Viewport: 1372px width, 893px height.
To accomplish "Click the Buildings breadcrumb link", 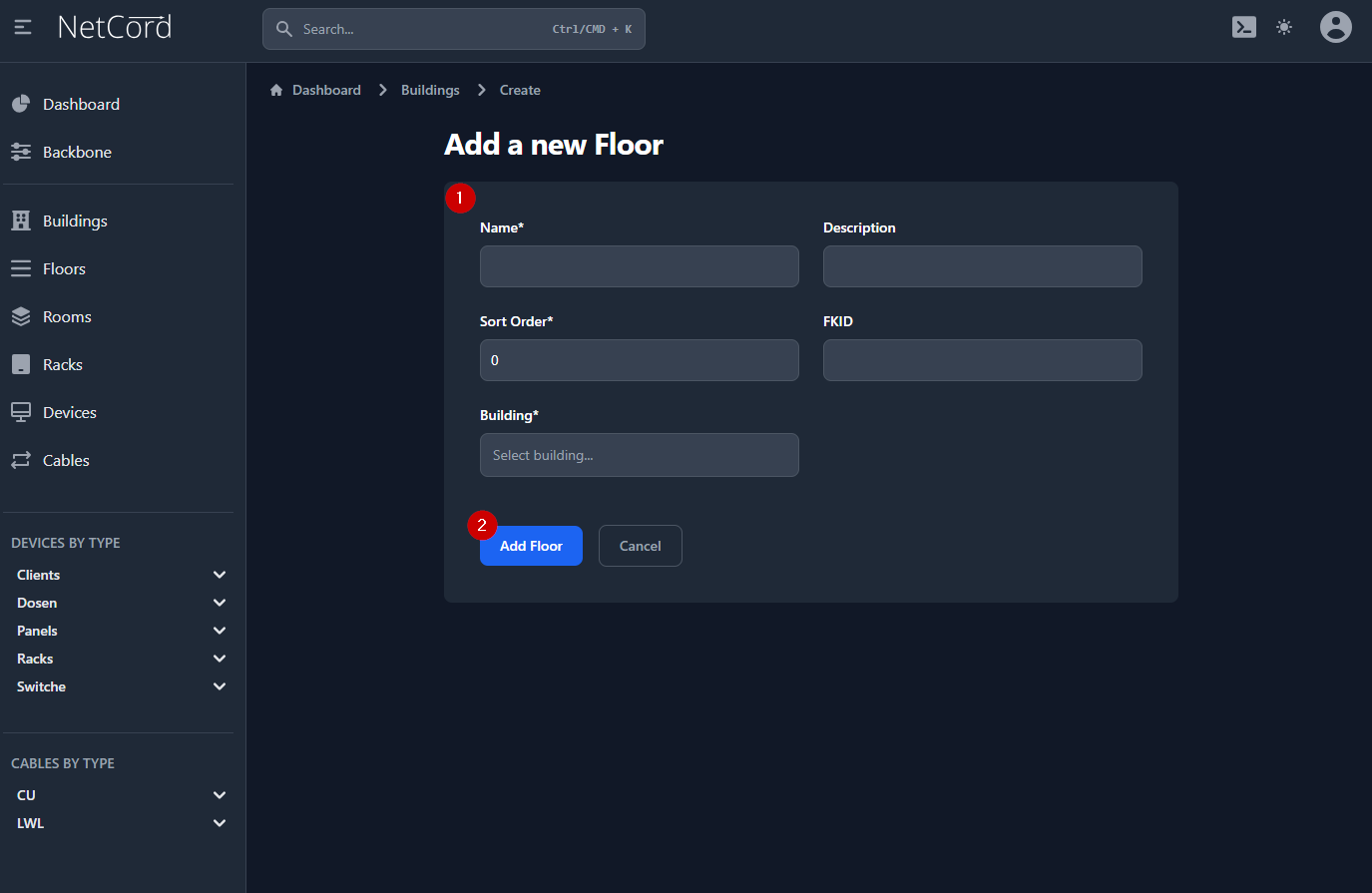I will 430,90.
